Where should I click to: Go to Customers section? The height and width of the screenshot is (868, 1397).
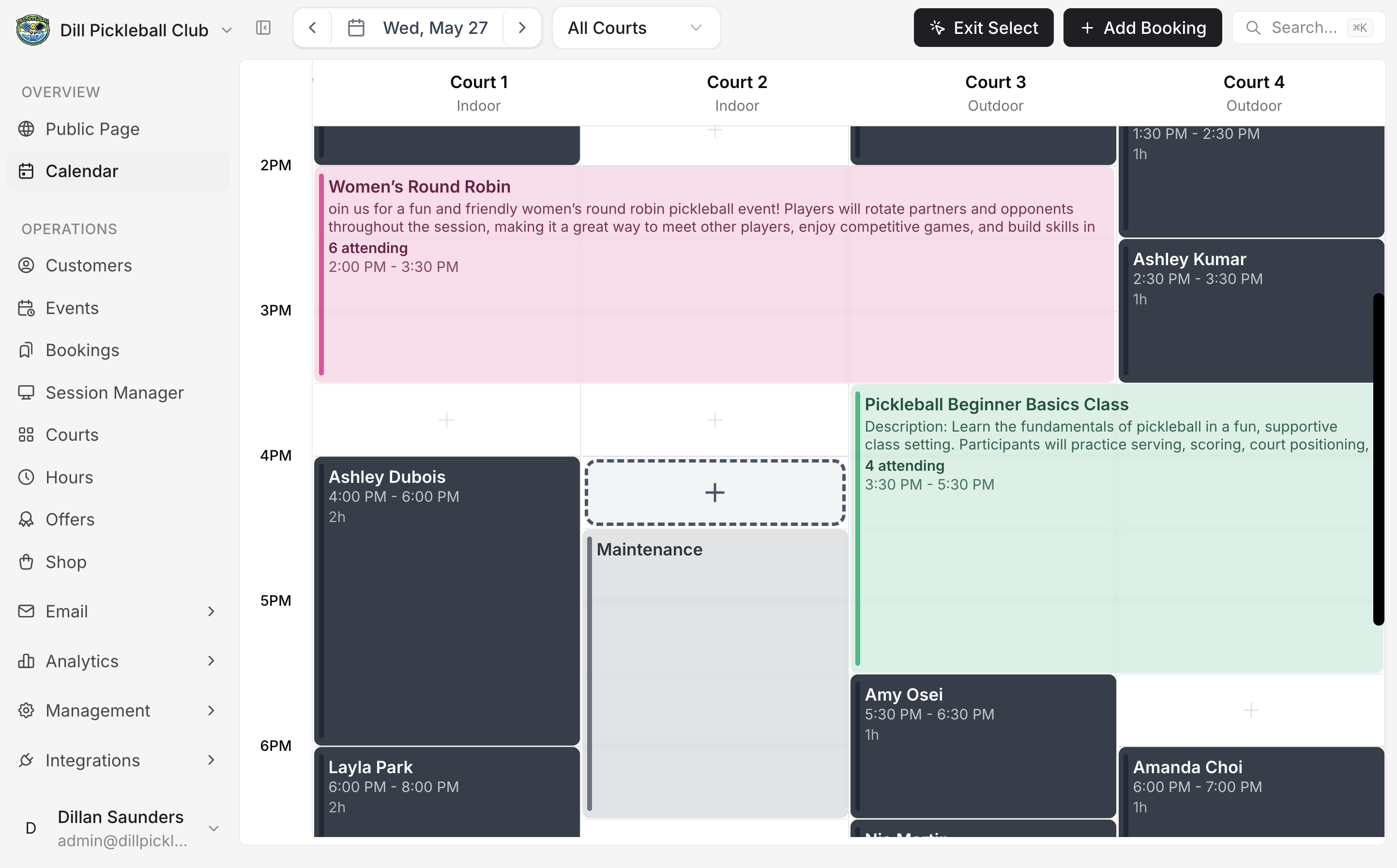[x=118, y=265]
